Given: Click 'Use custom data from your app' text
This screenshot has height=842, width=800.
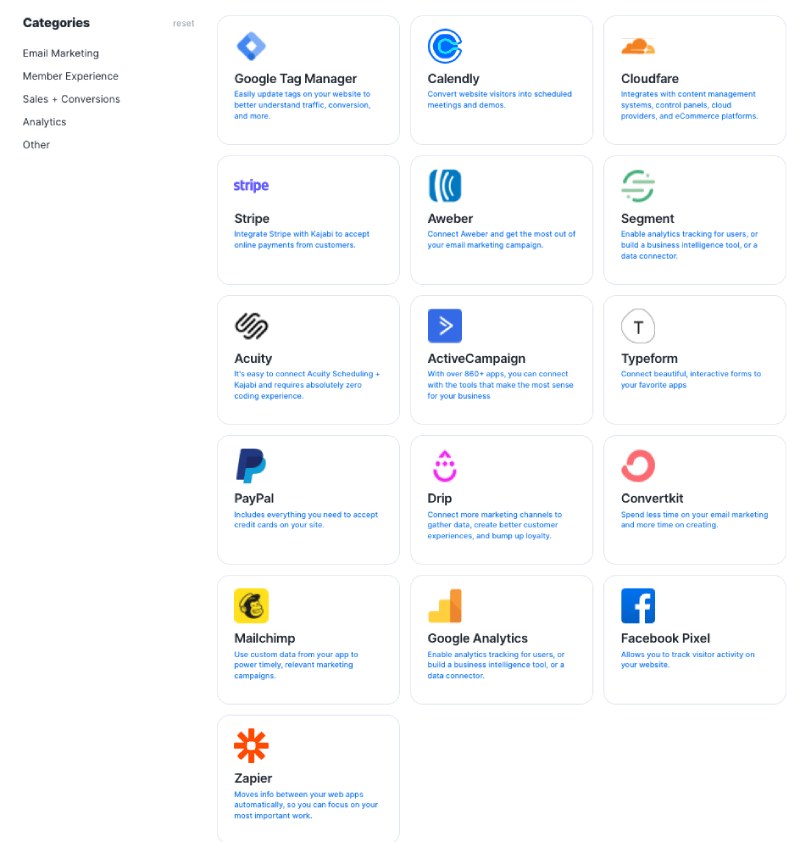Looking at the screenshot, I should click(296, 665).
